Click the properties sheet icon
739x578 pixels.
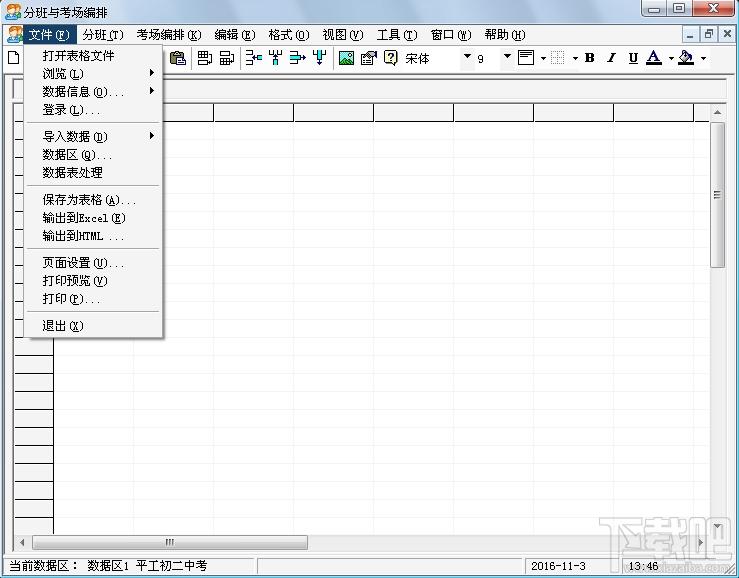coord(369,58)
